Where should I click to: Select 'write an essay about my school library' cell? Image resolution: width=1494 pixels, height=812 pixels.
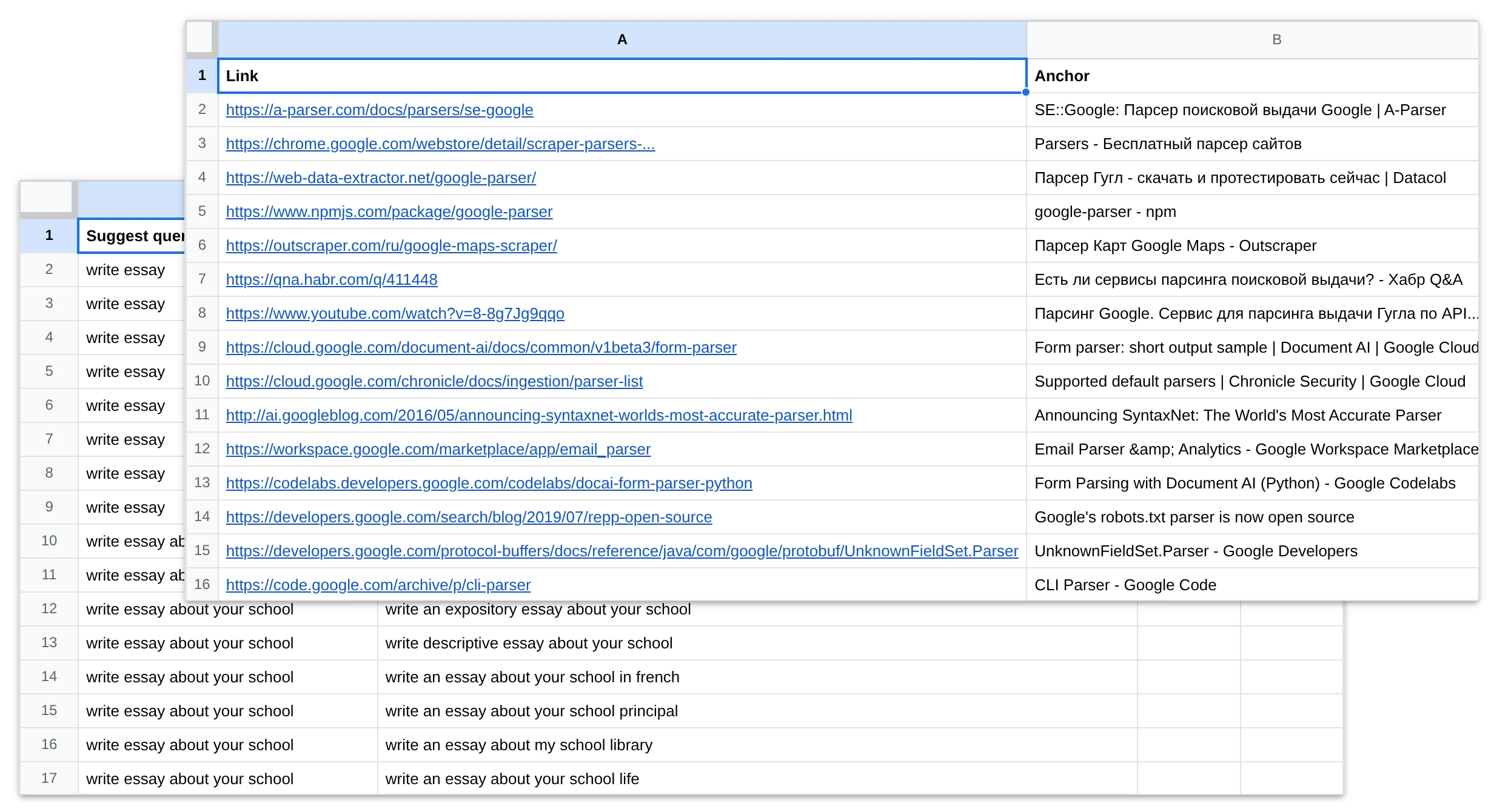(x=757, y=745)
